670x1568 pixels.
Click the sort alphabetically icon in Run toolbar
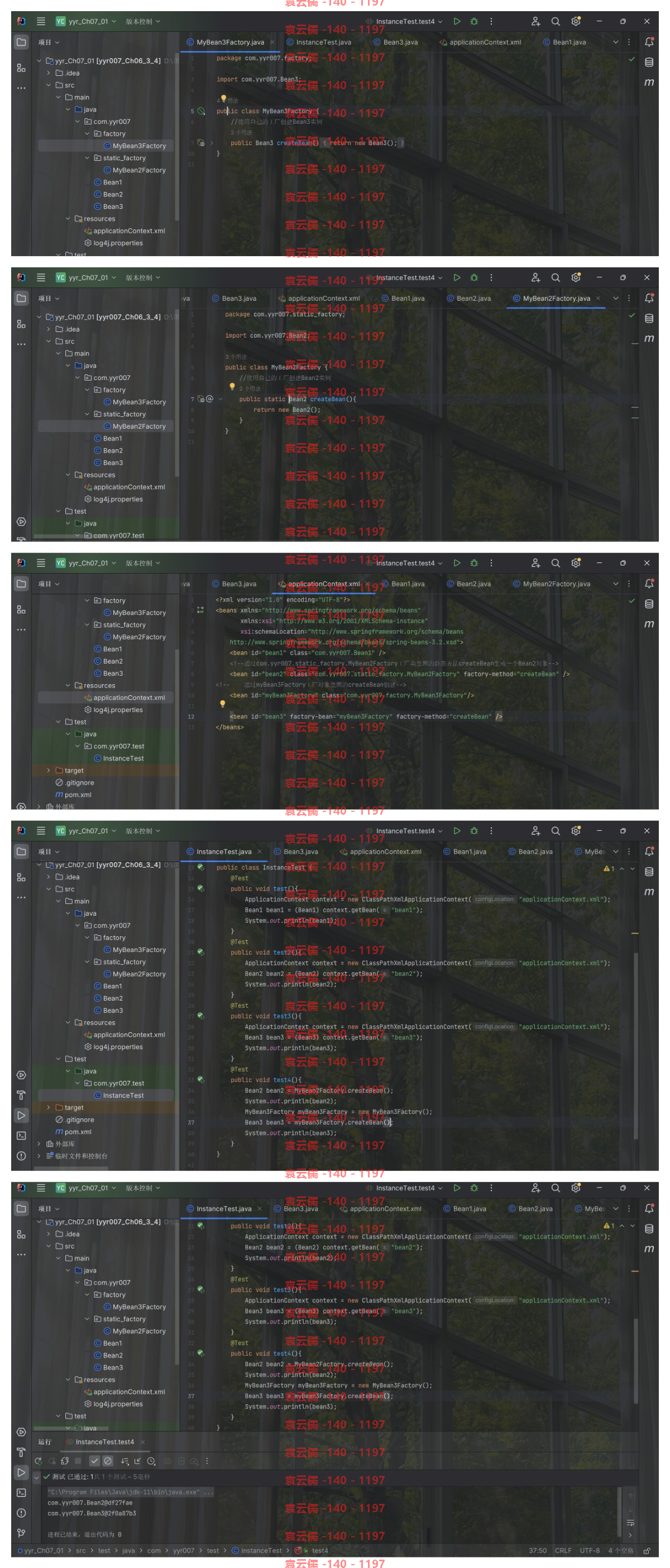tap(125, 1461)
